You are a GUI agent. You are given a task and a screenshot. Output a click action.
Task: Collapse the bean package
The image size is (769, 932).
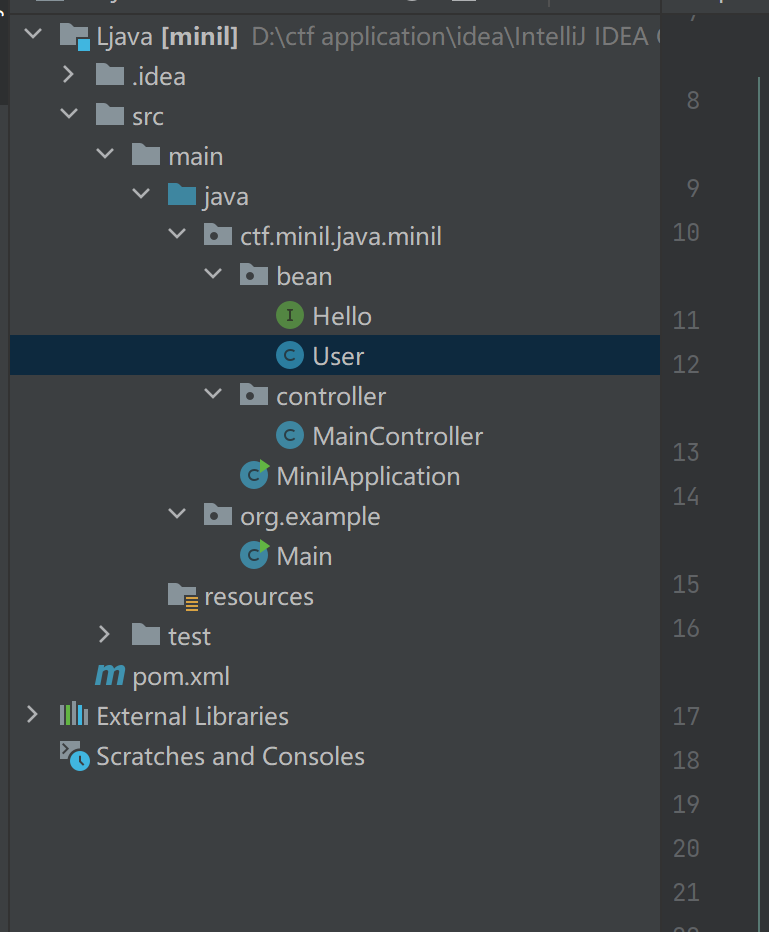(x=213, y=276)
